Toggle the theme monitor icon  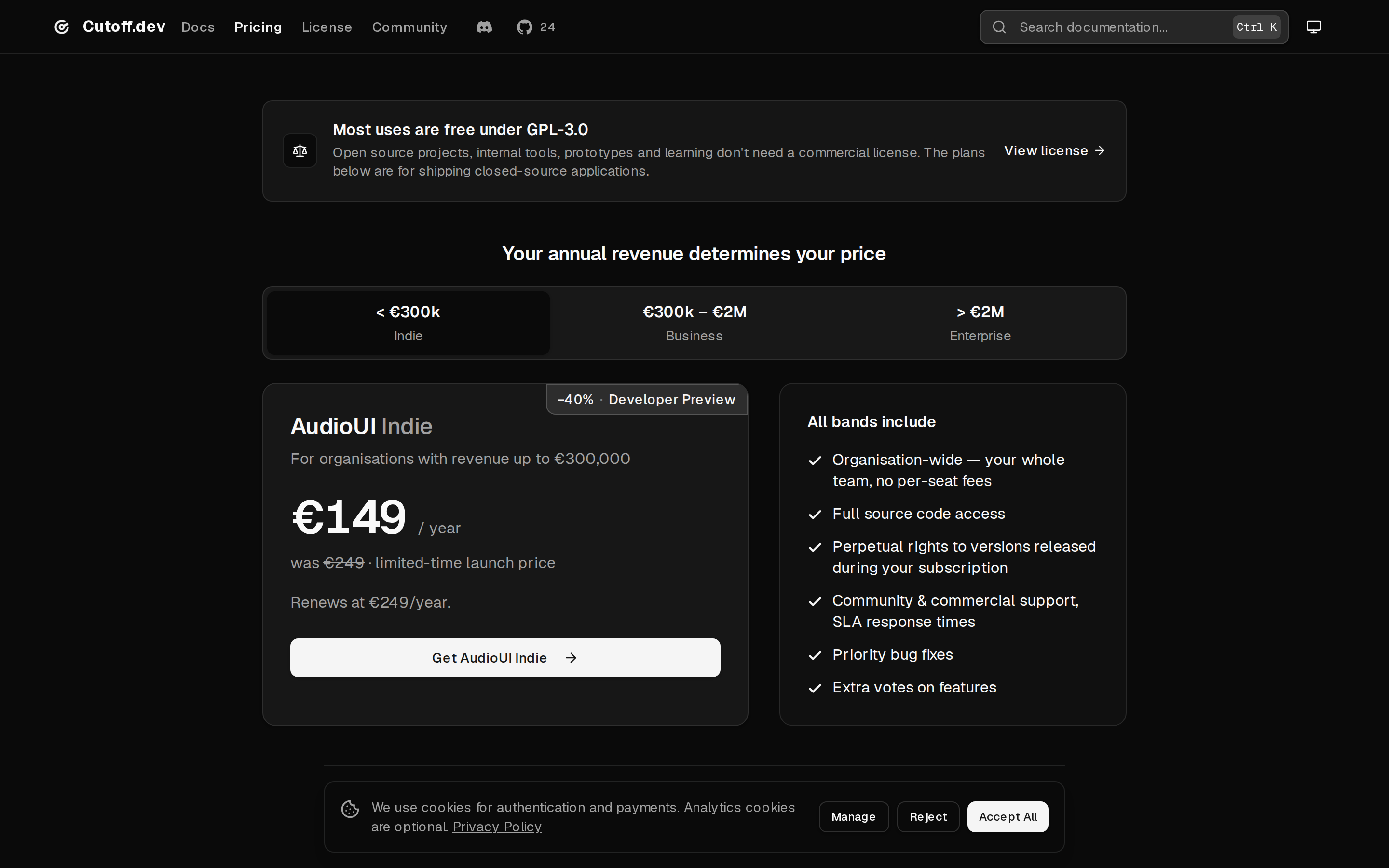(x=1313, y=27)
